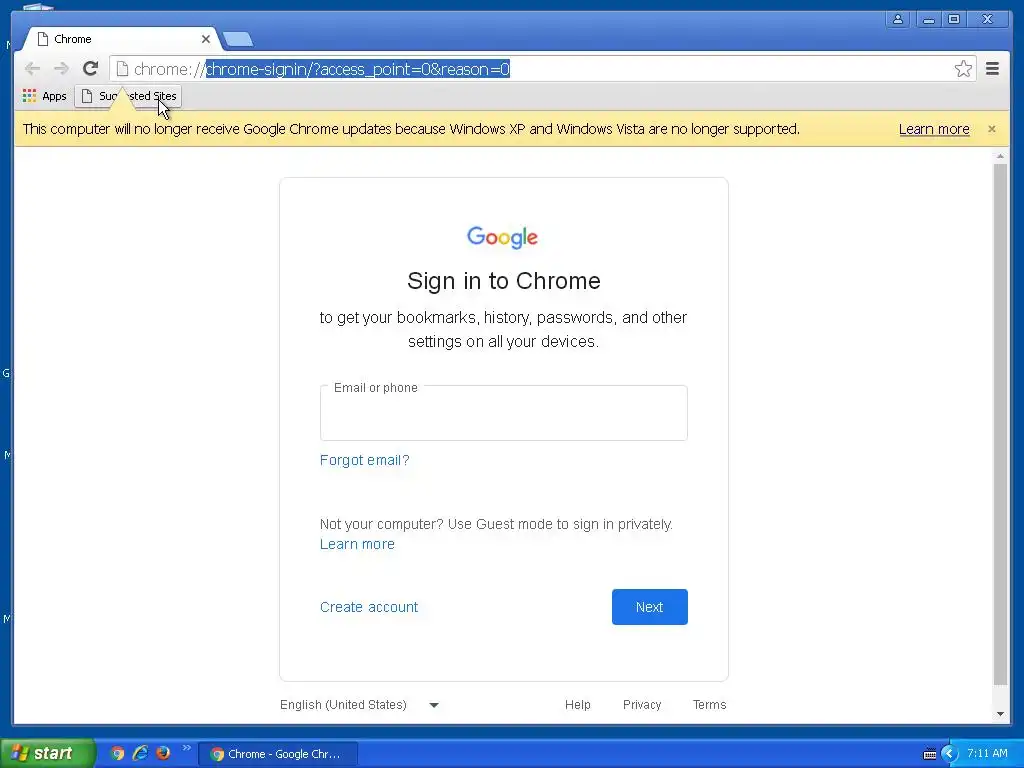Viewport: 1024px width, 768px height.
Task: Open Suggested Sites bookmark
Action: point(128,96)
